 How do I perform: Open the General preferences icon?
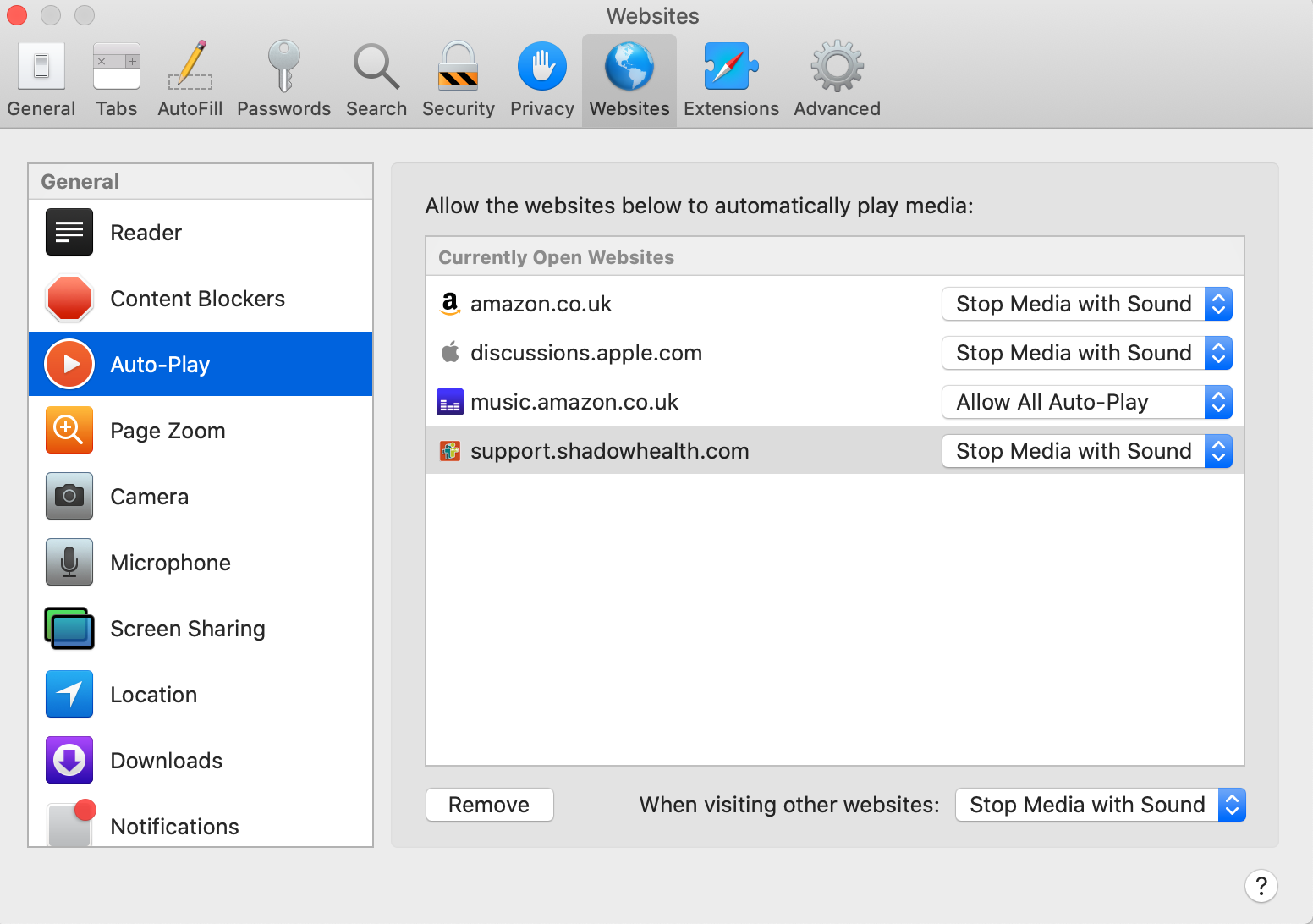[x=41, y=66]
